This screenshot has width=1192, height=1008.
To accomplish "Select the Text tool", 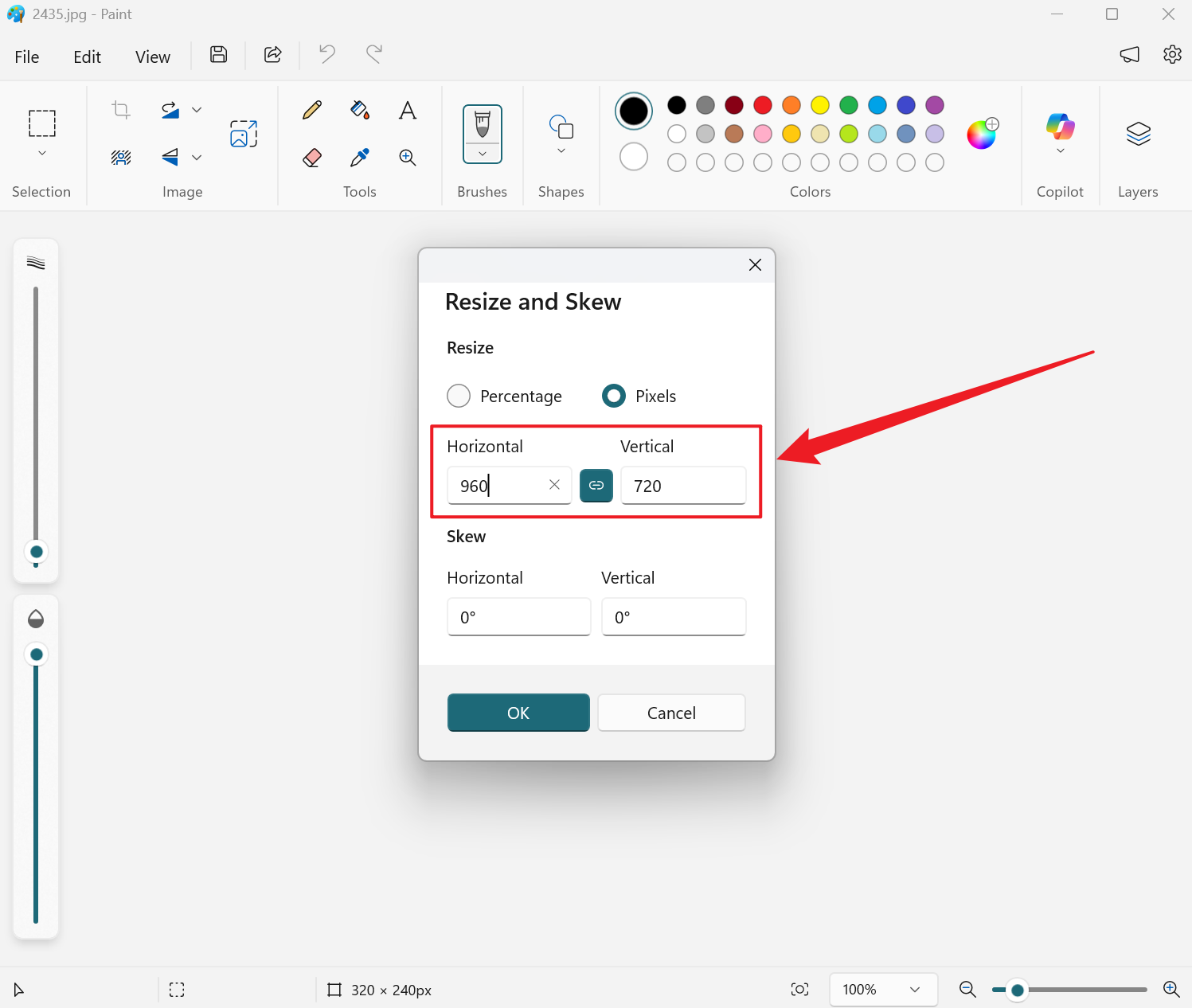I will click(x=408, y=110).
